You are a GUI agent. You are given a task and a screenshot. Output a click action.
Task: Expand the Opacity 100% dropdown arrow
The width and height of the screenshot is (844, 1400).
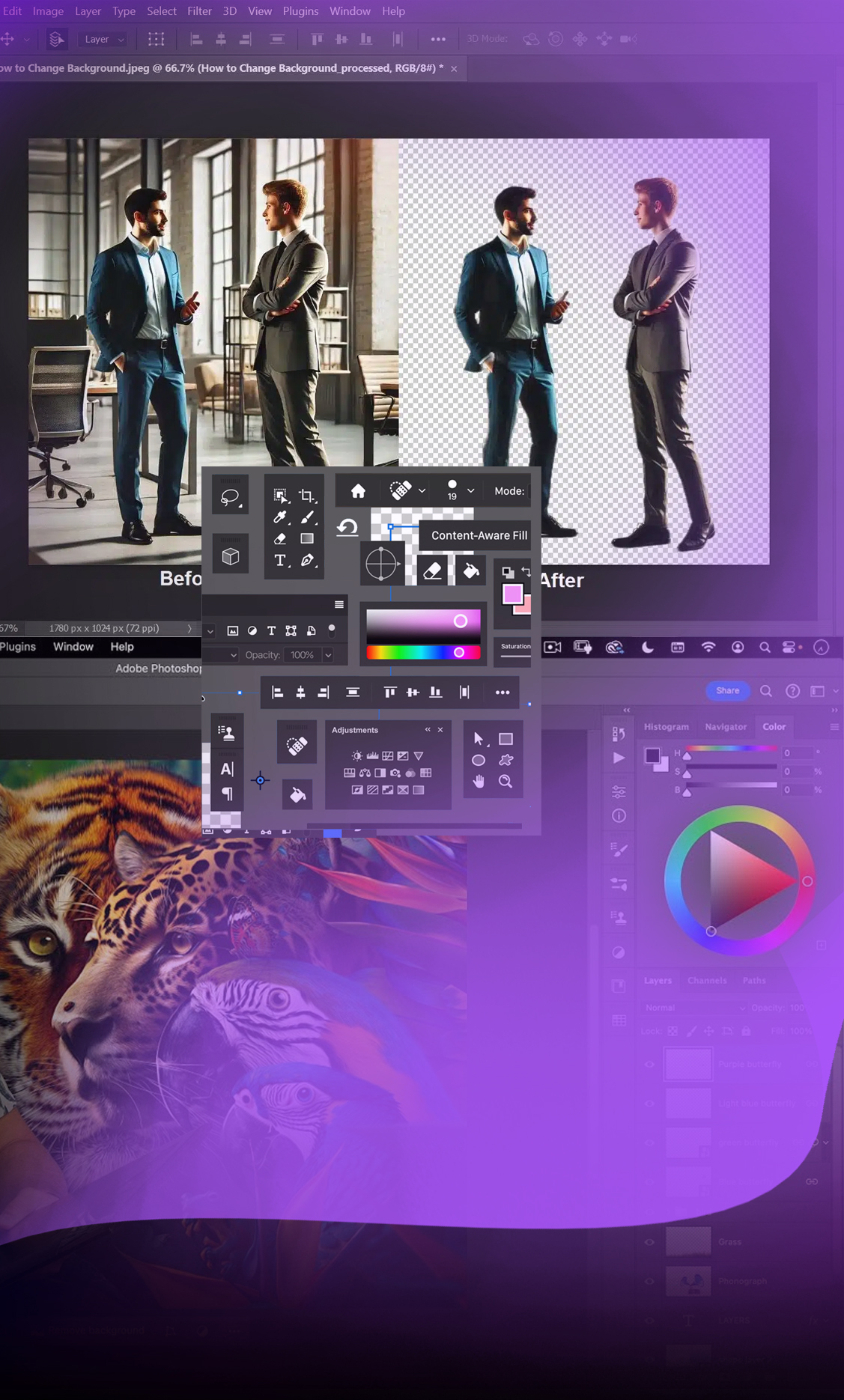(328, 655)
